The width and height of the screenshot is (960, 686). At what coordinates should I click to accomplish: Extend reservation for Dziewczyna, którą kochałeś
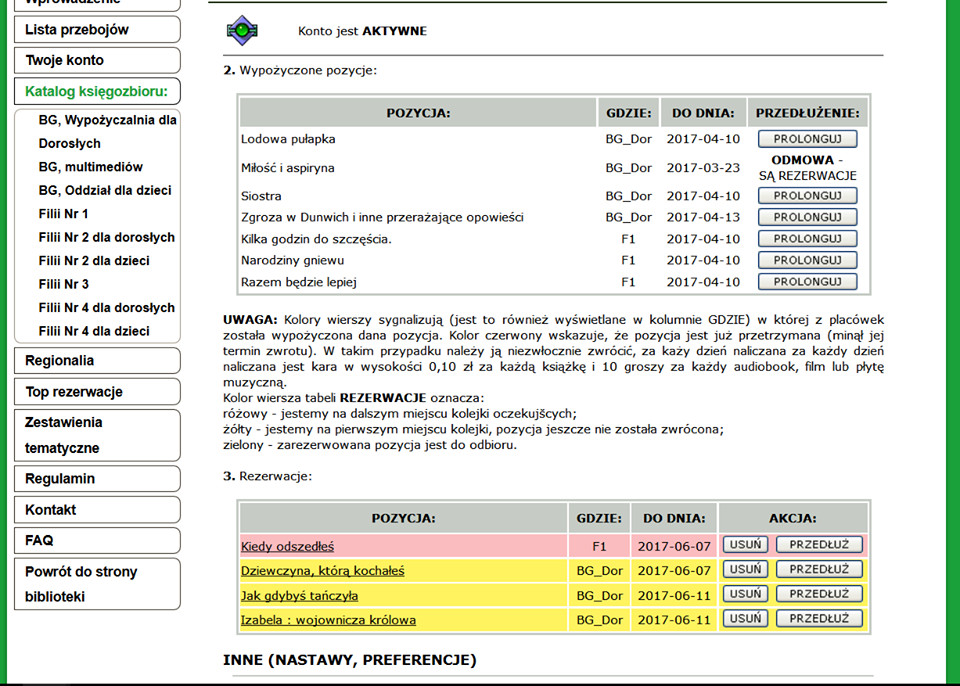[818, 570]
